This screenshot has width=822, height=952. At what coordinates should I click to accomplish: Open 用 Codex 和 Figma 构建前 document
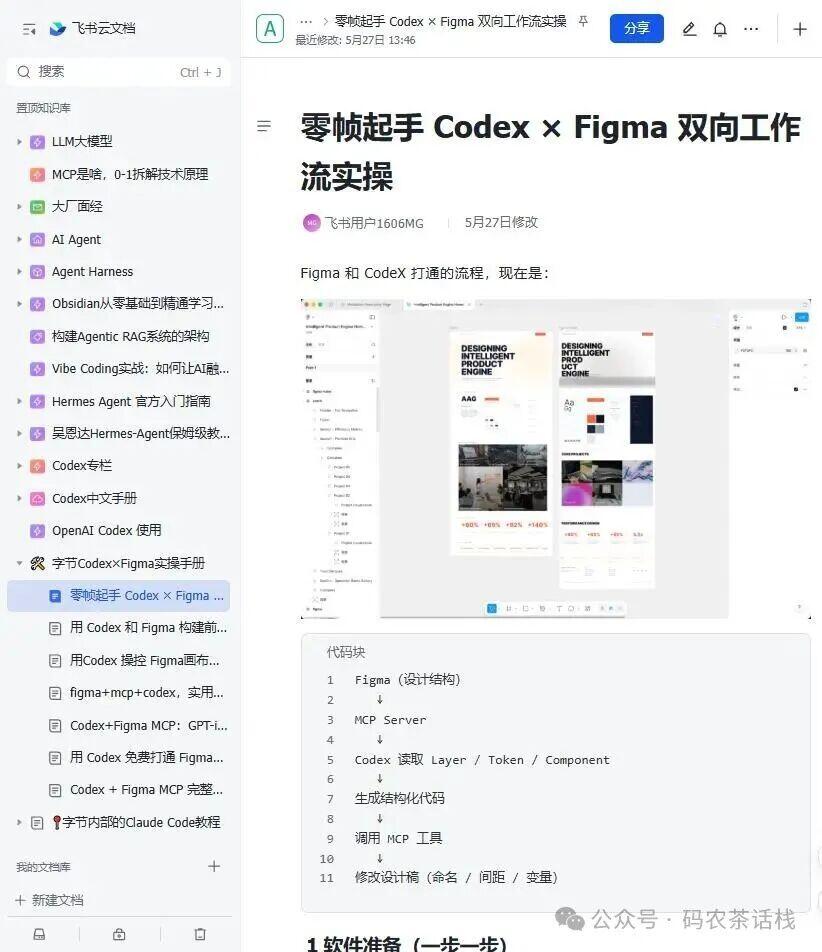pos(148,628)
